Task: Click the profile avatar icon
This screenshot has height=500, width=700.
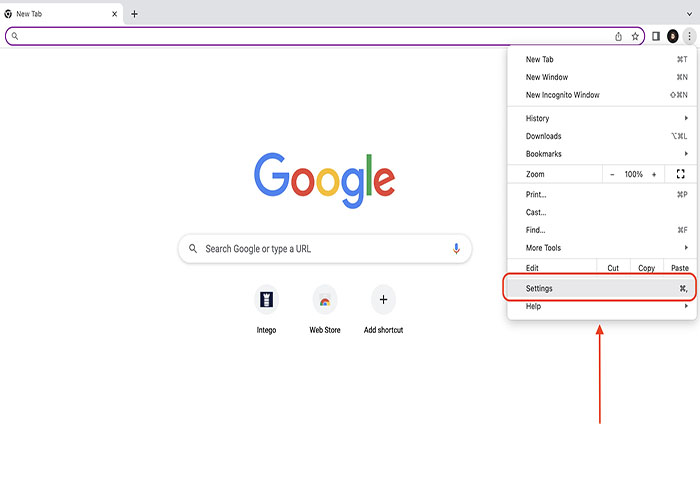Action: (x=673, y=36)
